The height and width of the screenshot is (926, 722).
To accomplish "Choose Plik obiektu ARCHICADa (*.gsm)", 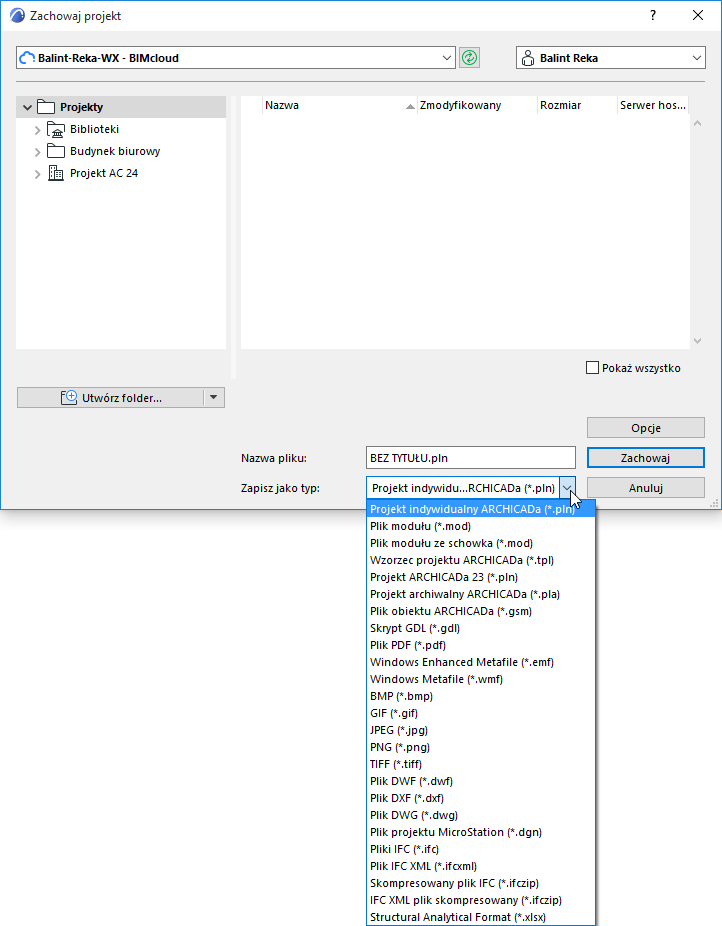I will [481, 611].
